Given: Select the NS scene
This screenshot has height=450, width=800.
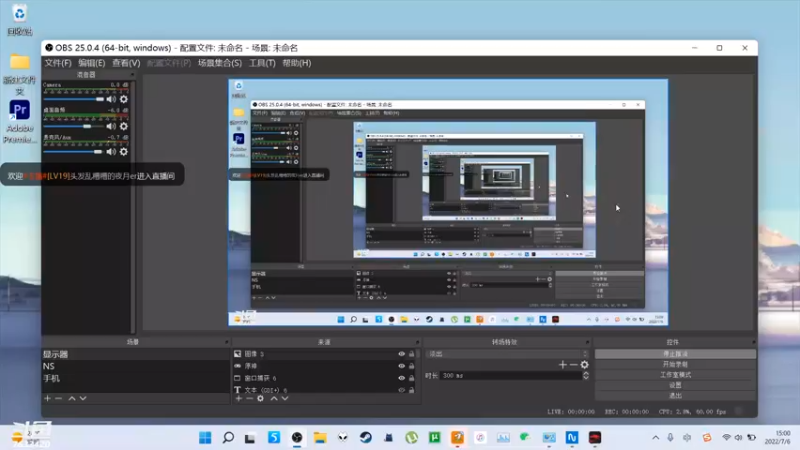Looking at the screenshot, I should (x=136, y=366).
